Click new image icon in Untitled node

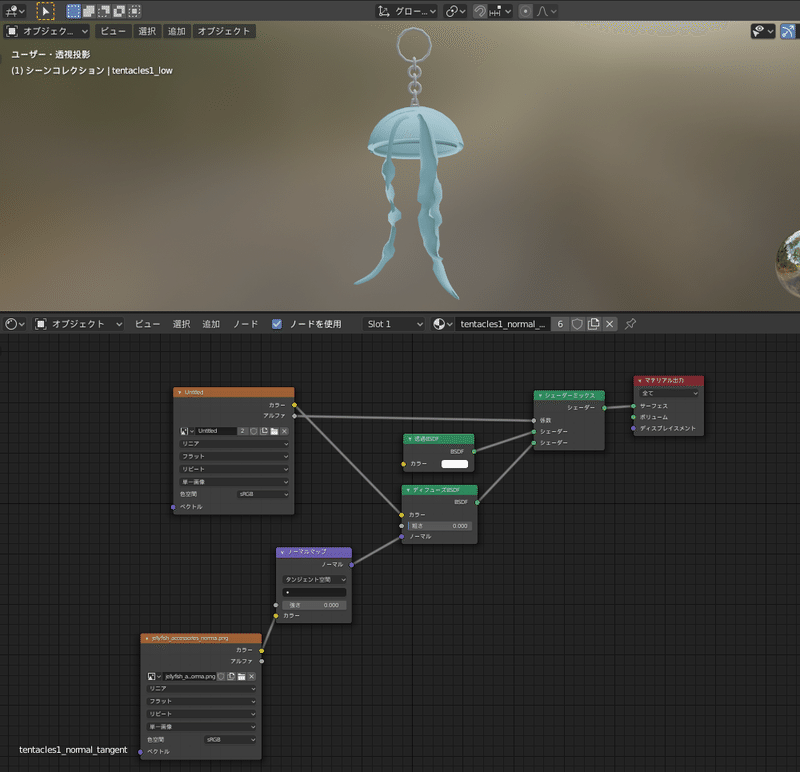tap(264, 431)
